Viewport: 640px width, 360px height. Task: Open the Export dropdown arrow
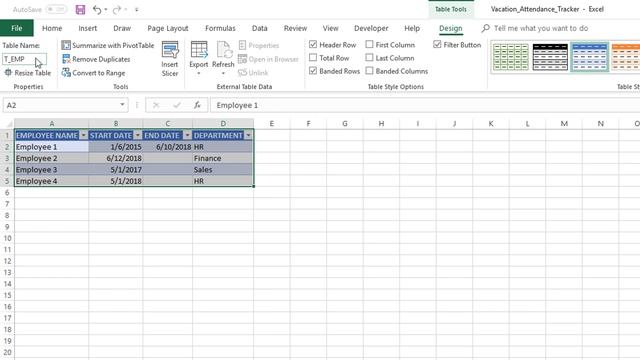pos(199,74)
